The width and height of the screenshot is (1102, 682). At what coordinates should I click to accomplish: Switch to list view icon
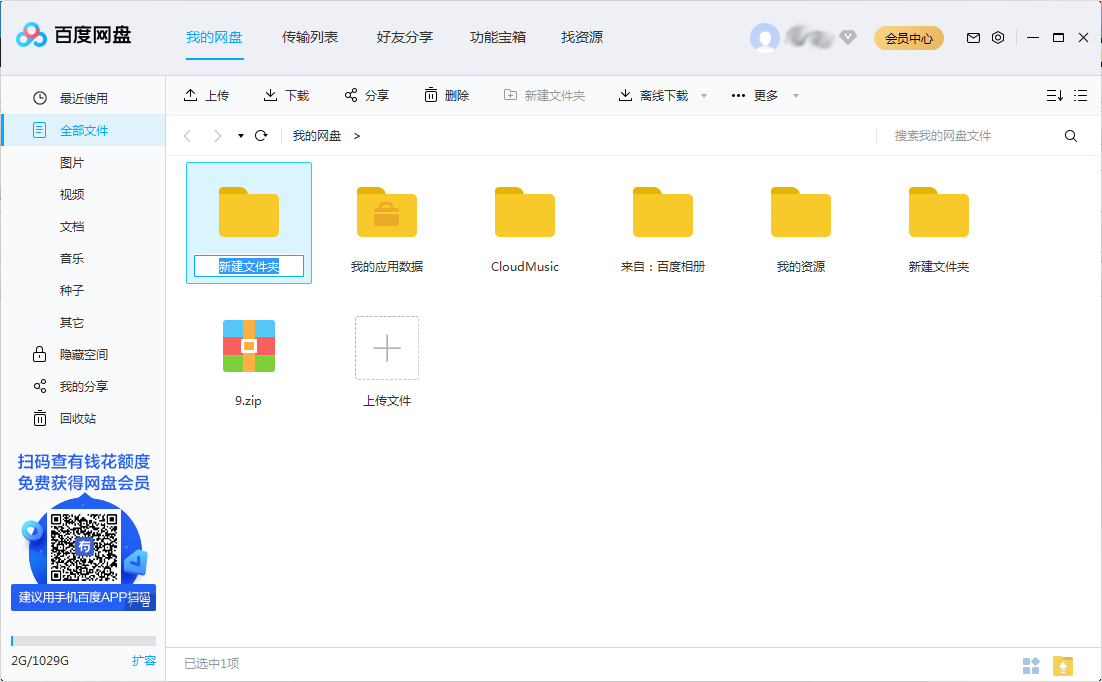[1079, 95]
